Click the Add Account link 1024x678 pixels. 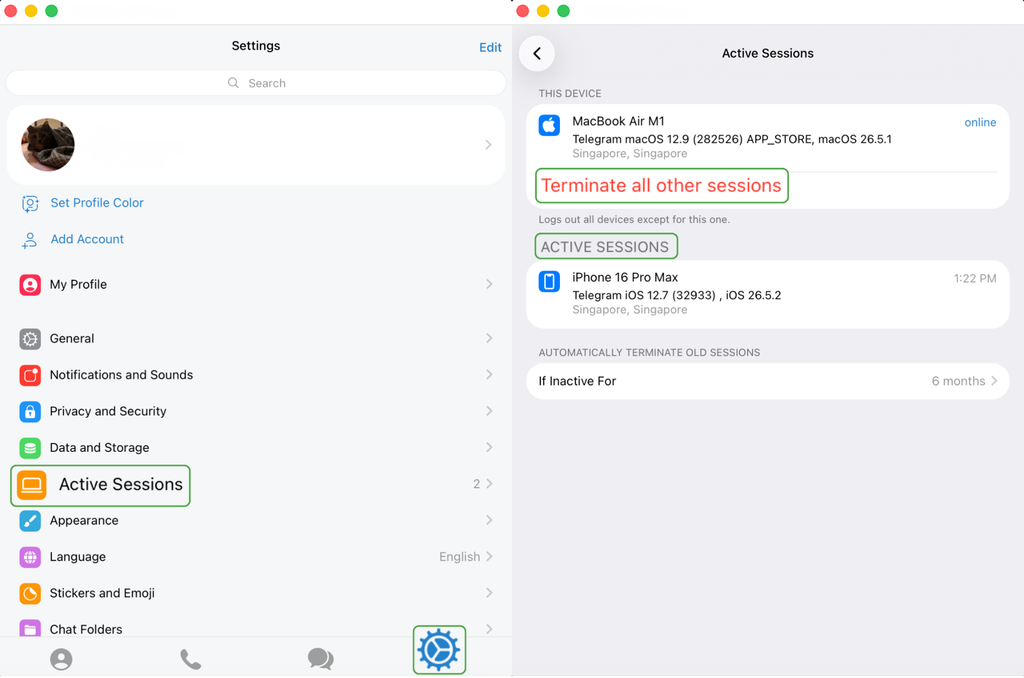pos(87,239)
